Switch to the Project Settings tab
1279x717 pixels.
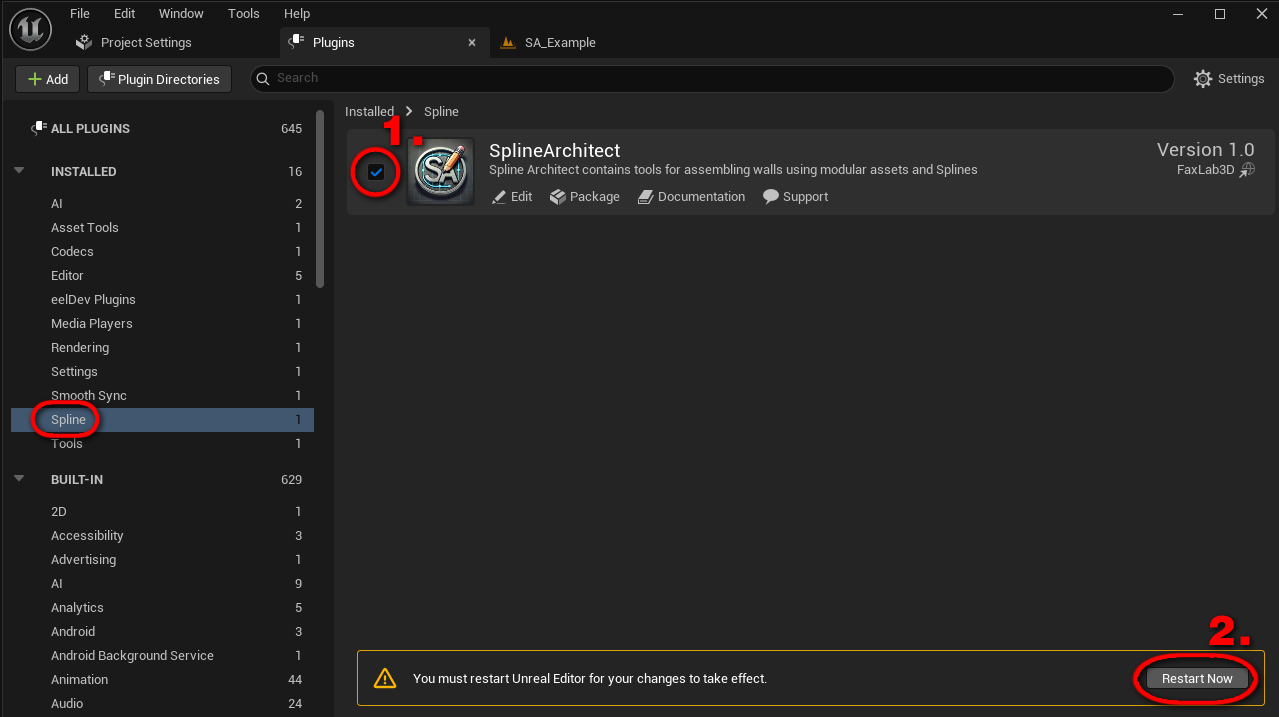(145, 43)
